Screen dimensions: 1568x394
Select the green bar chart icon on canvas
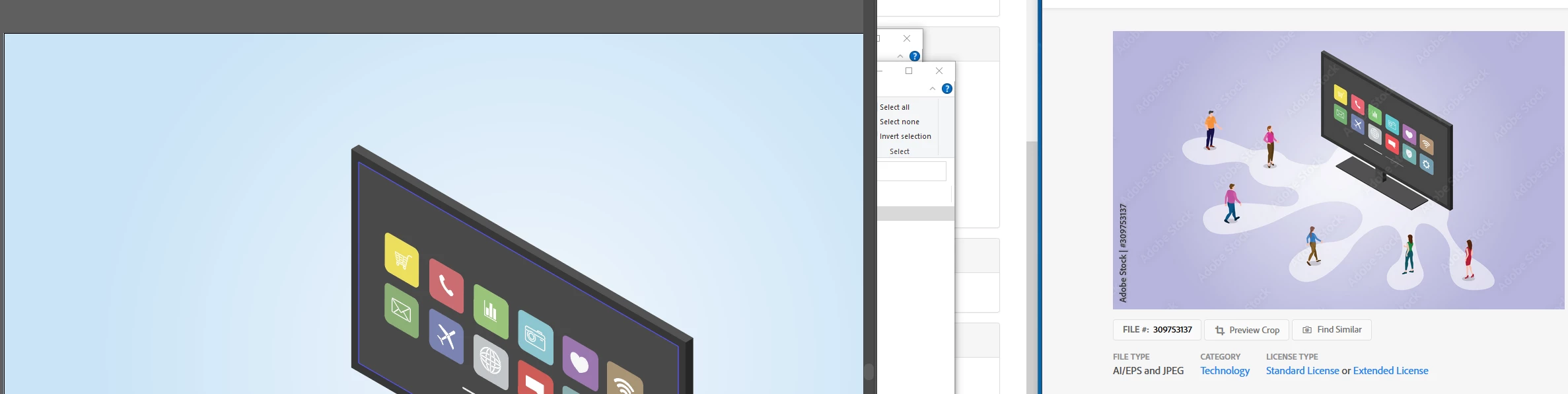click(491, 311)
